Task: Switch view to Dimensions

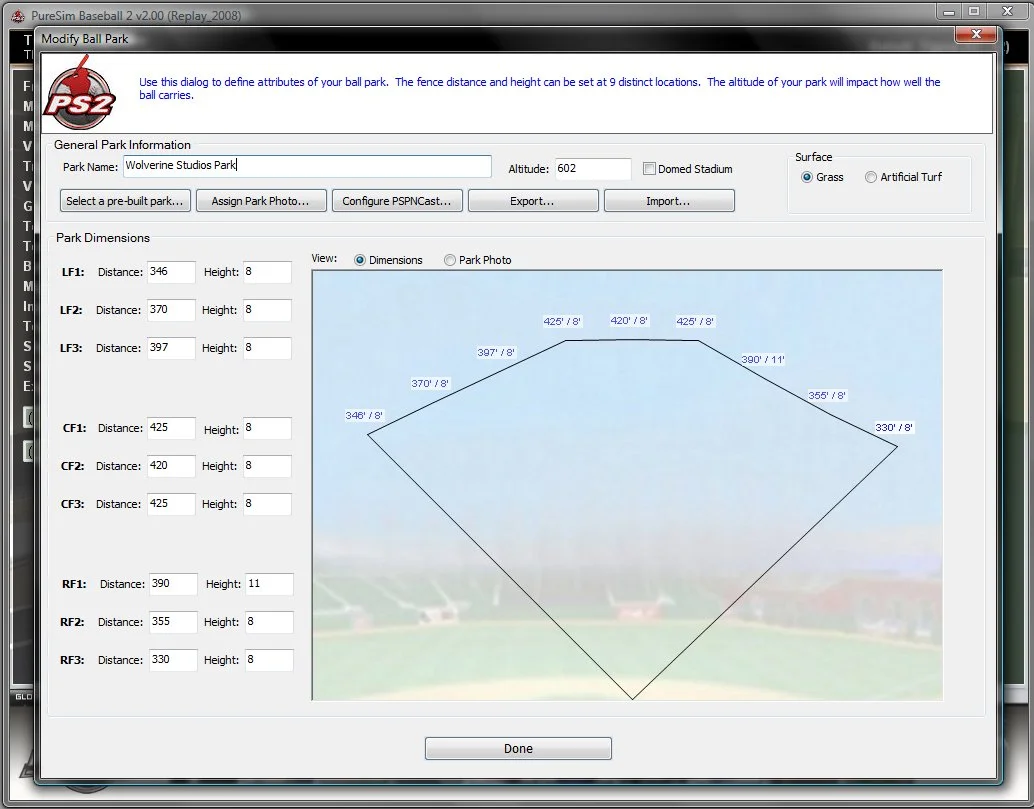Action: (359, 260)
